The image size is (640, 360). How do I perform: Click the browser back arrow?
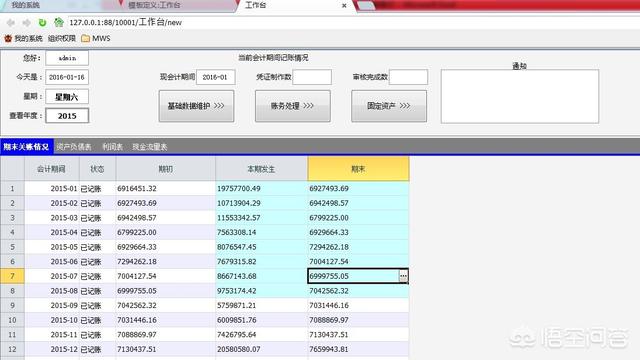11,23
